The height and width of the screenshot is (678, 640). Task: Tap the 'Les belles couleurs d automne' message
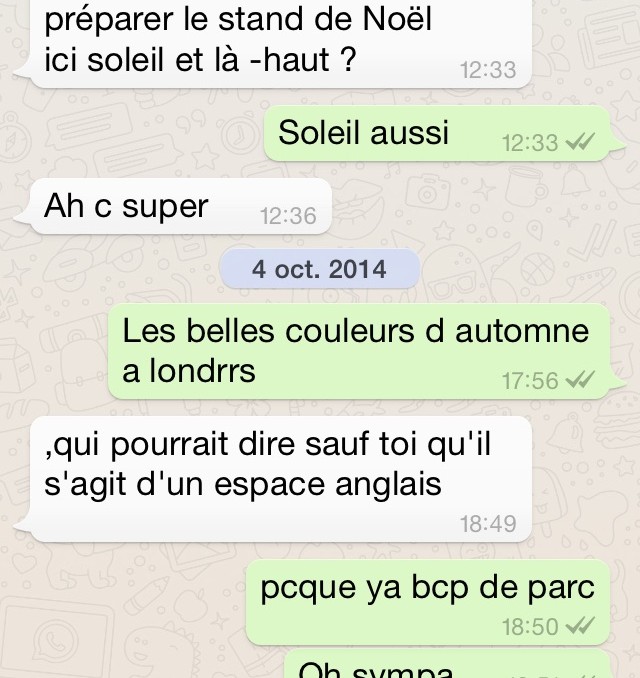click(359, 351)
